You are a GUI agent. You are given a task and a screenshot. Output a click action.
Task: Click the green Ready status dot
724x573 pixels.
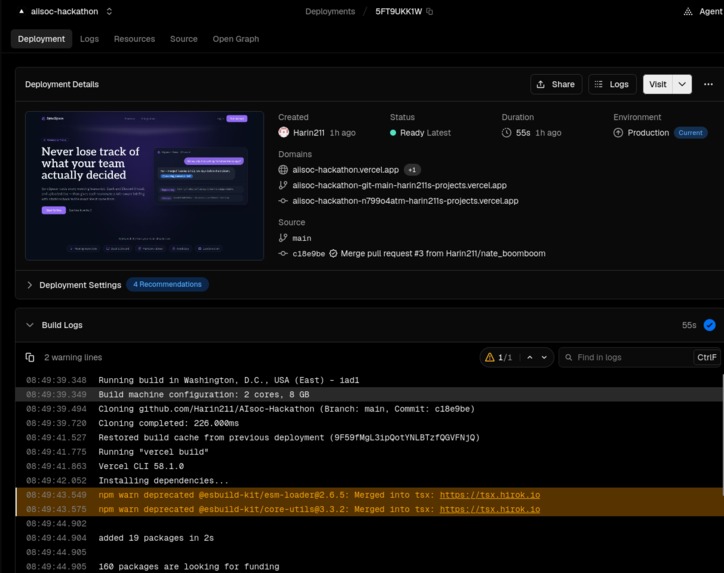(x=393, y=133)
